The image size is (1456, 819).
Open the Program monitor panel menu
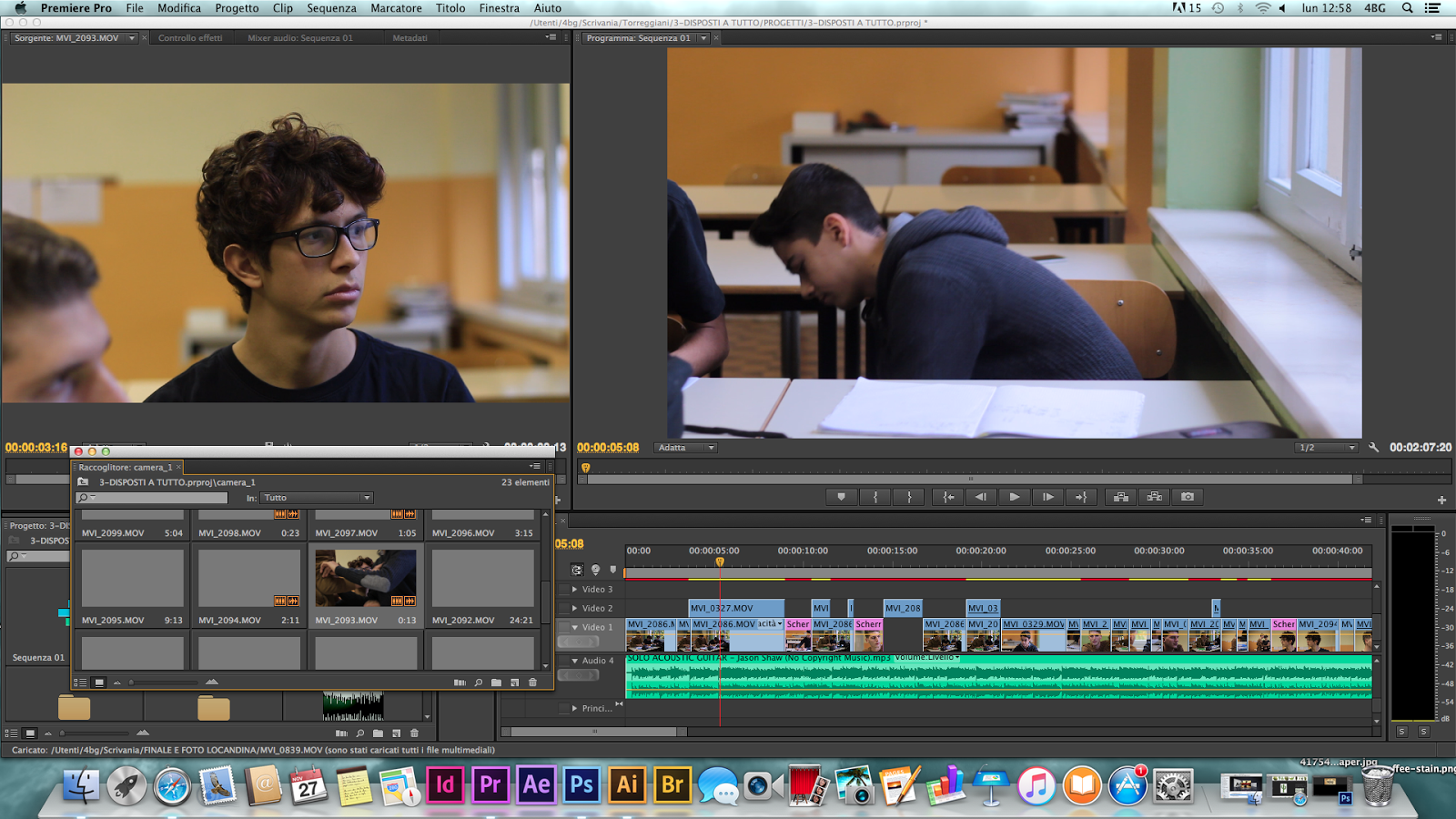[1437, 37]
